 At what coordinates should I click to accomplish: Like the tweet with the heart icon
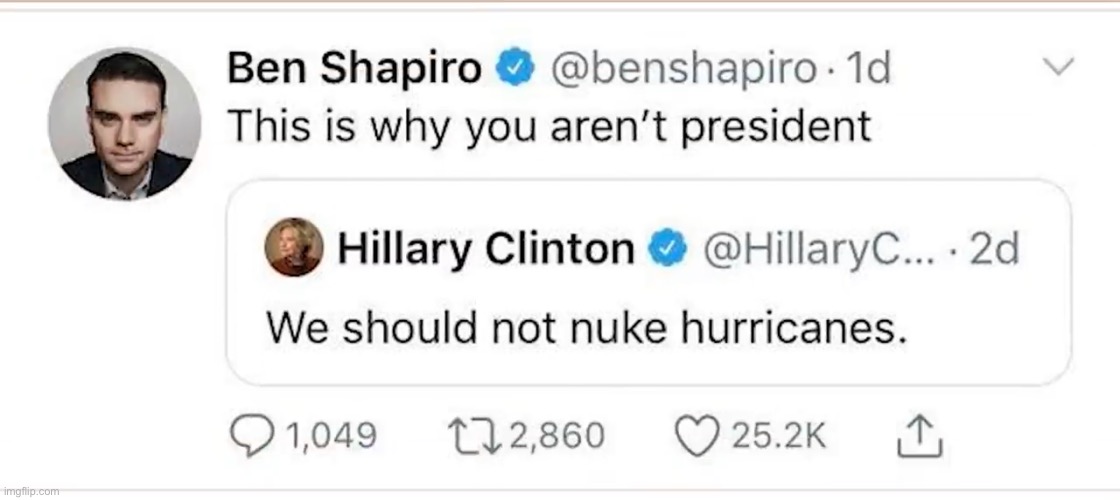point(700,435)
